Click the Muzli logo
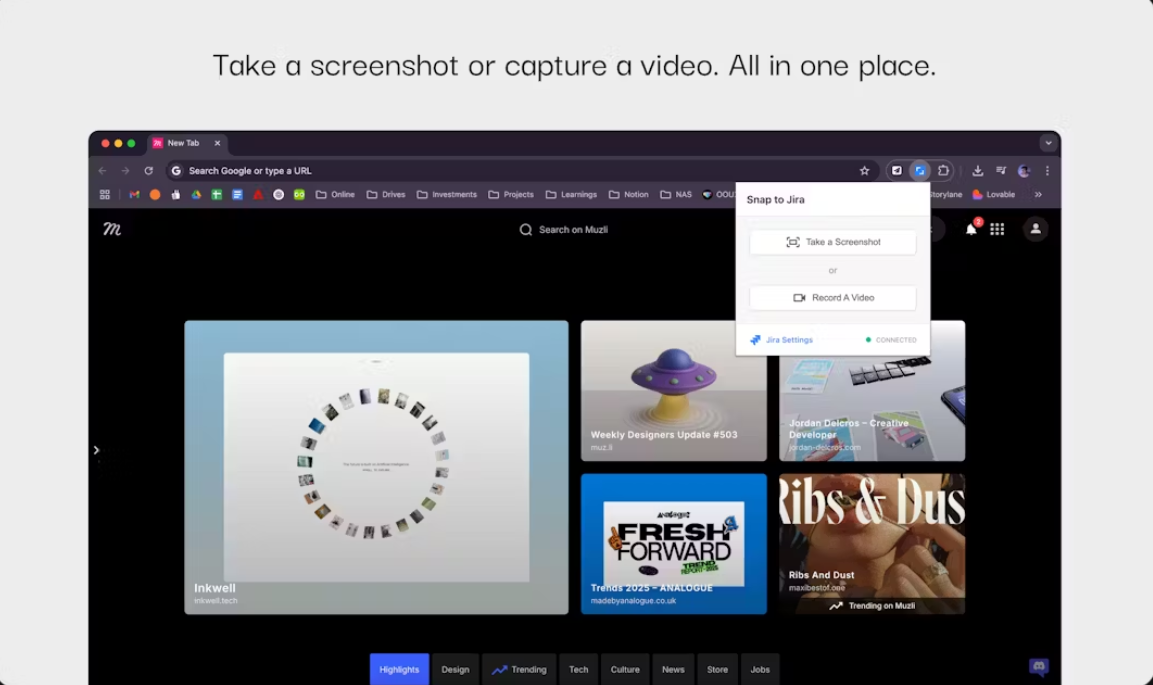 point(112,229)
